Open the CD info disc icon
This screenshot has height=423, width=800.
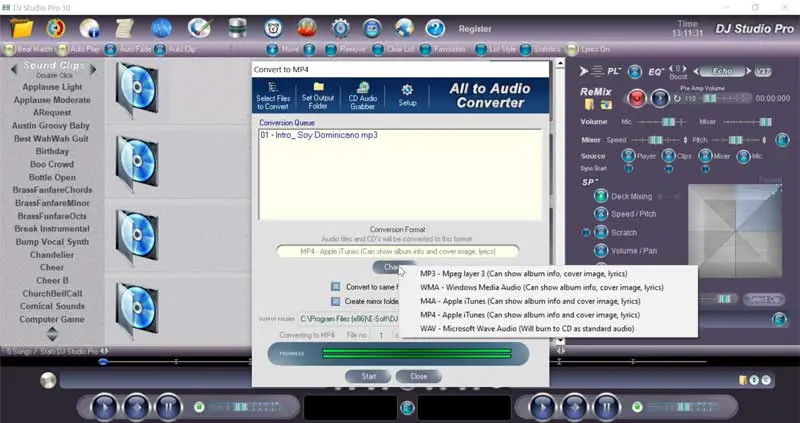point(90,28)
